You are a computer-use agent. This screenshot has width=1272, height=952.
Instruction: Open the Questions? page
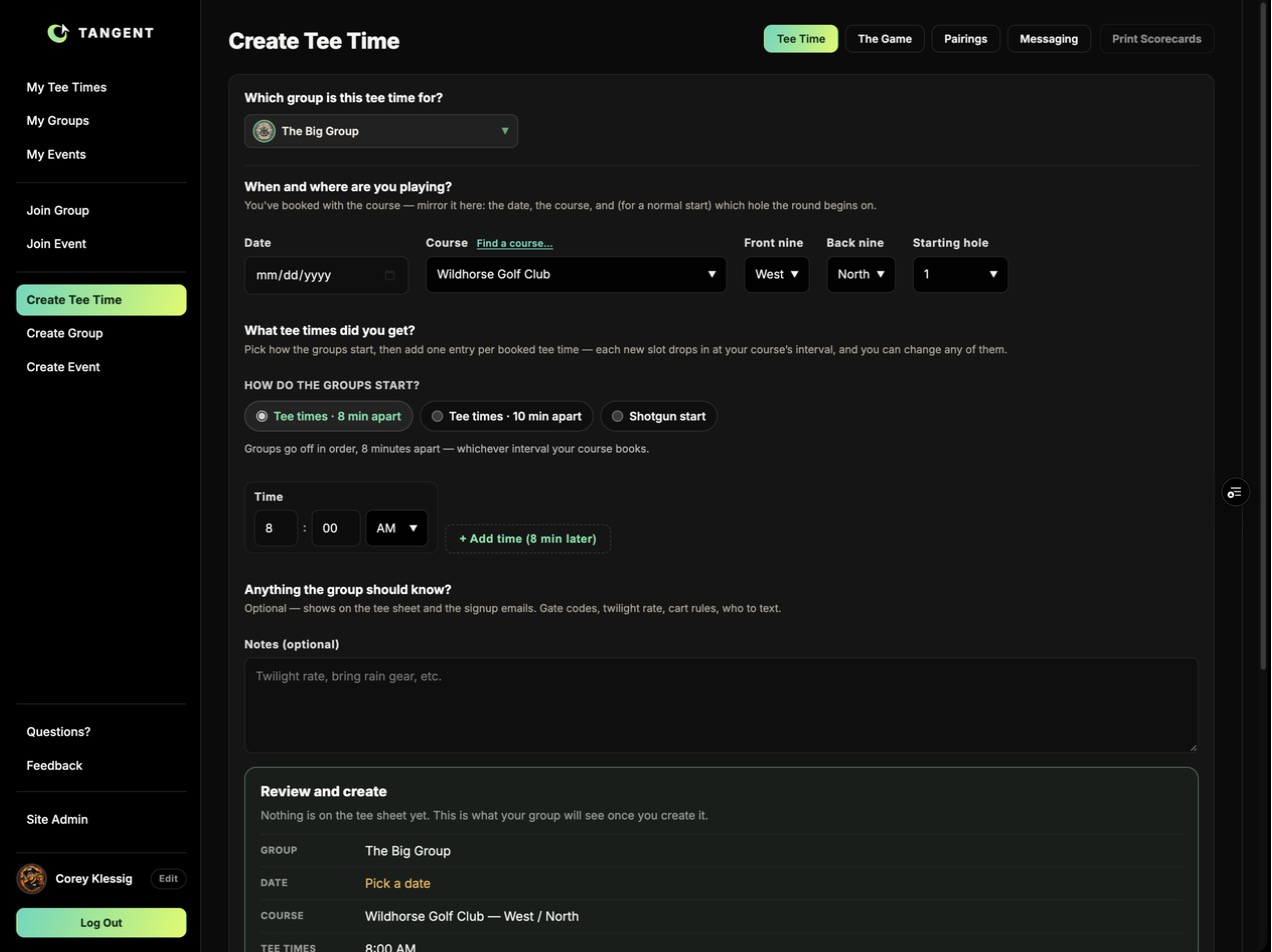tap(101, 732)
